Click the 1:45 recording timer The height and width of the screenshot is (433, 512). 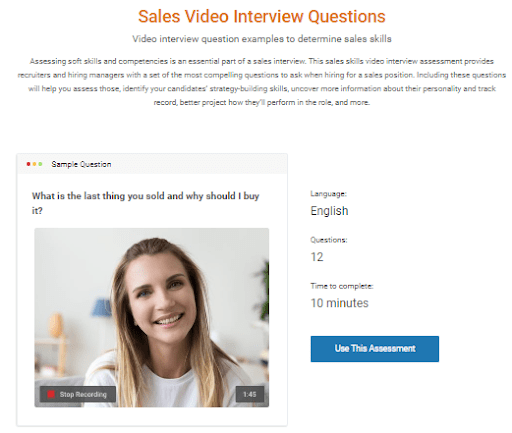250,394
